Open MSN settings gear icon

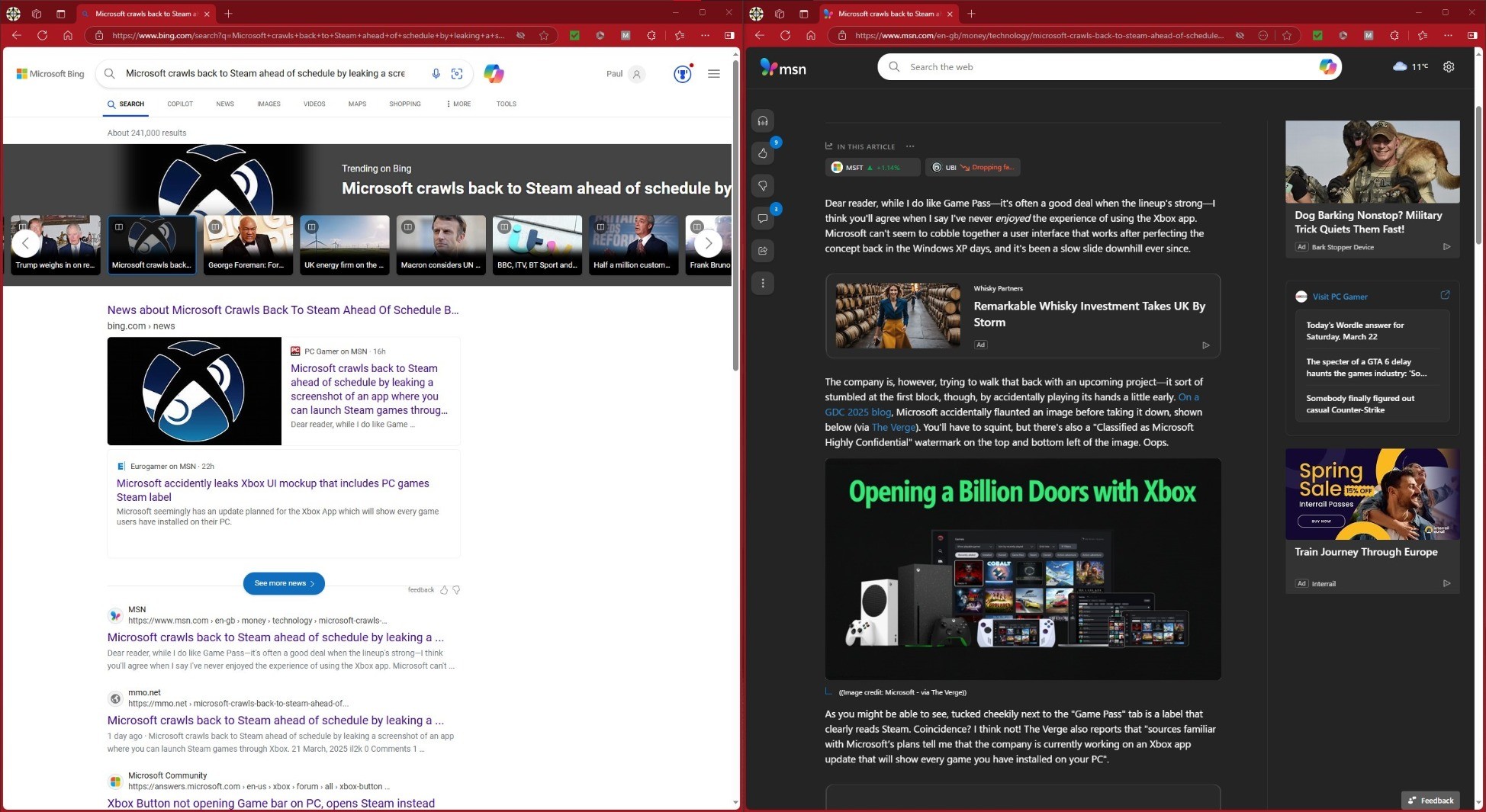click(x=1449, y=67)
